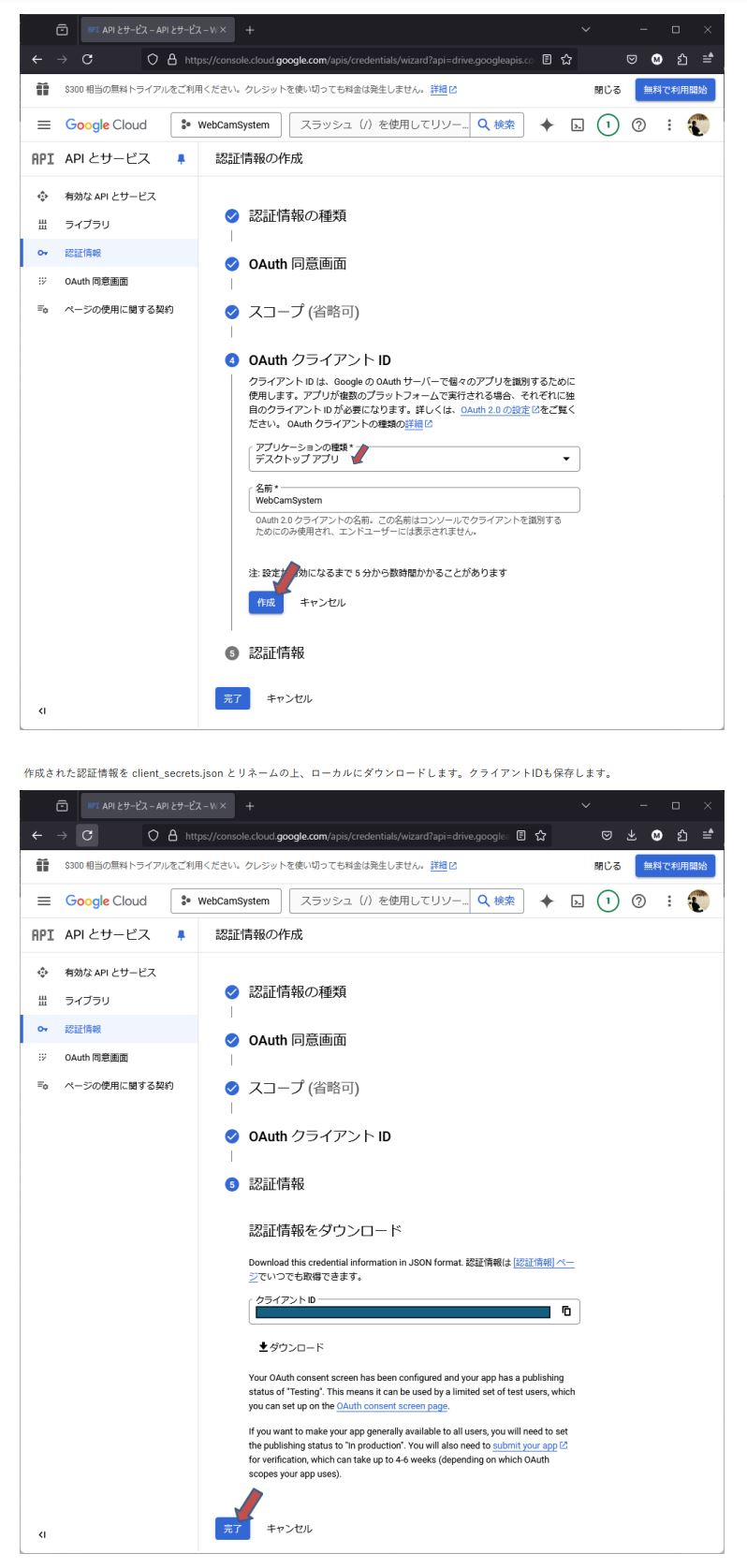Open extensions puzzle icon in top screenshot
The image size is (747, 1568).
[682, 59]
